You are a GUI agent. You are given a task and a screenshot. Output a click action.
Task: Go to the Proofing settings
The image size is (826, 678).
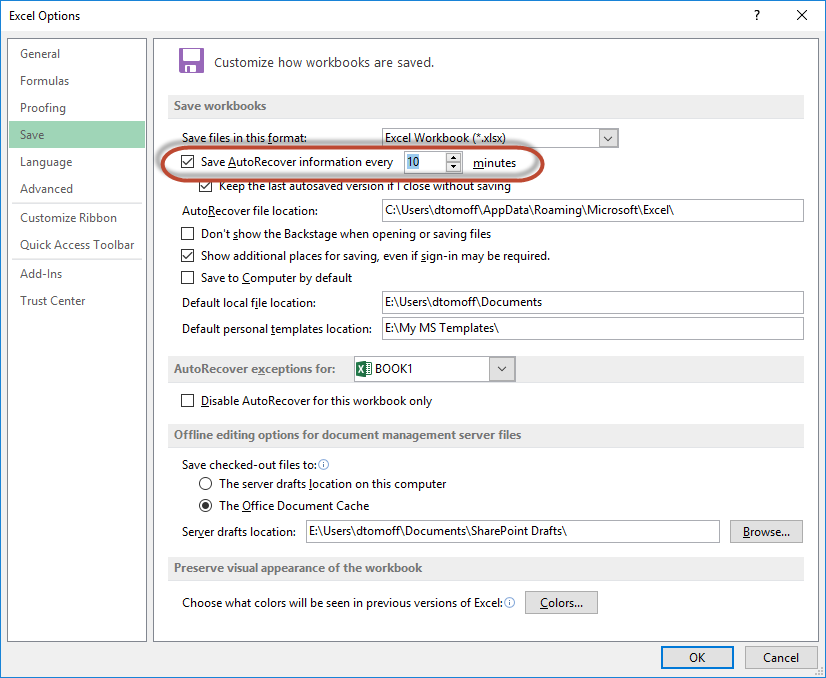click(43, 107)
